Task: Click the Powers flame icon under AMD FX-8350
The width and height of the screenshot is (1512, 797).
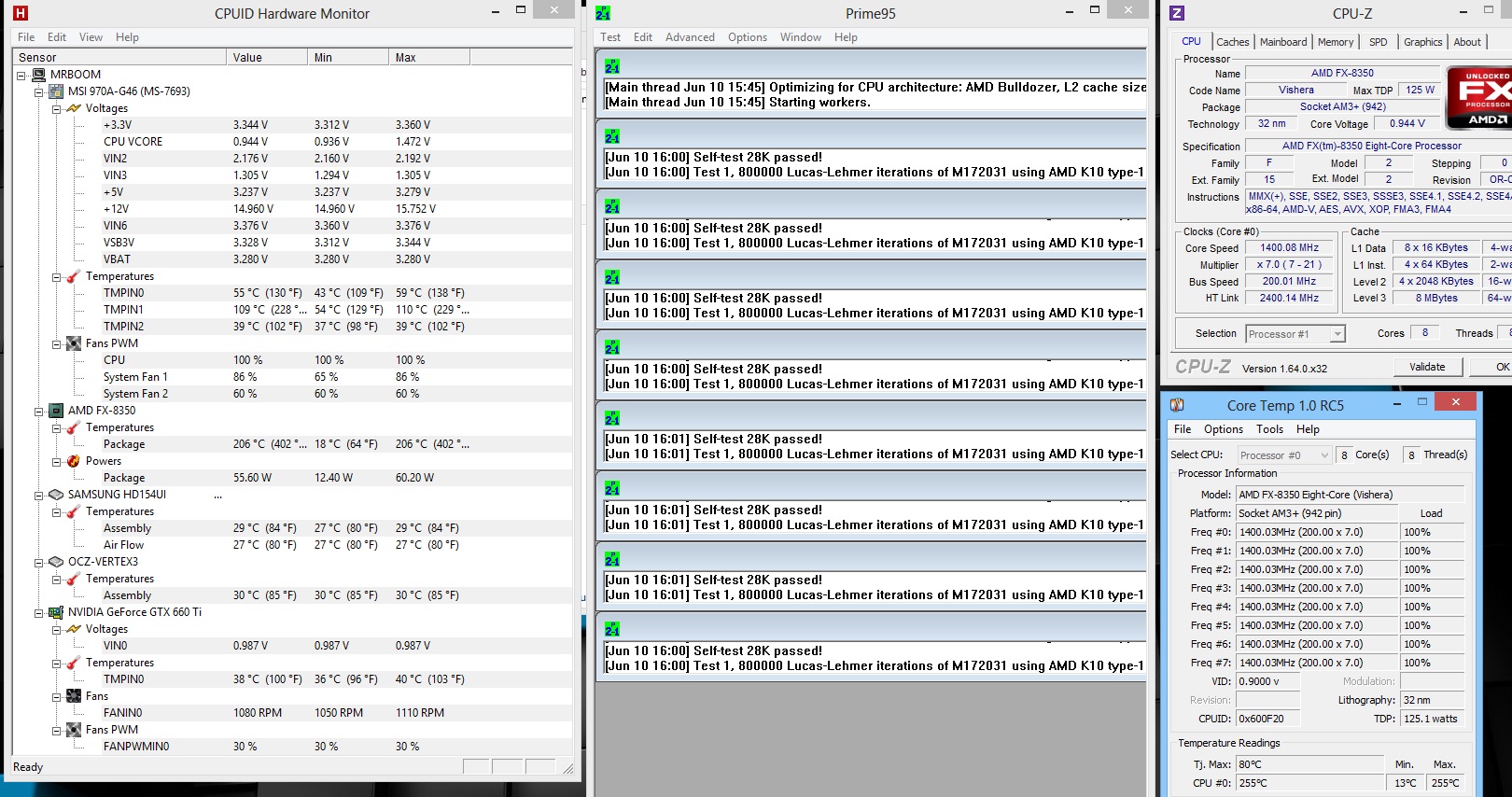Action: coord(74,461)
